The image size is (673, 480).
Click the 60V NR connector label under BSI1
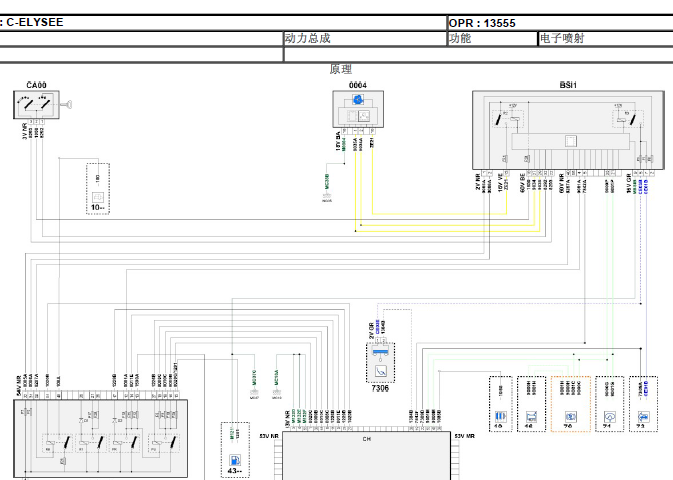pyautogui.click(x=561, y=182)
